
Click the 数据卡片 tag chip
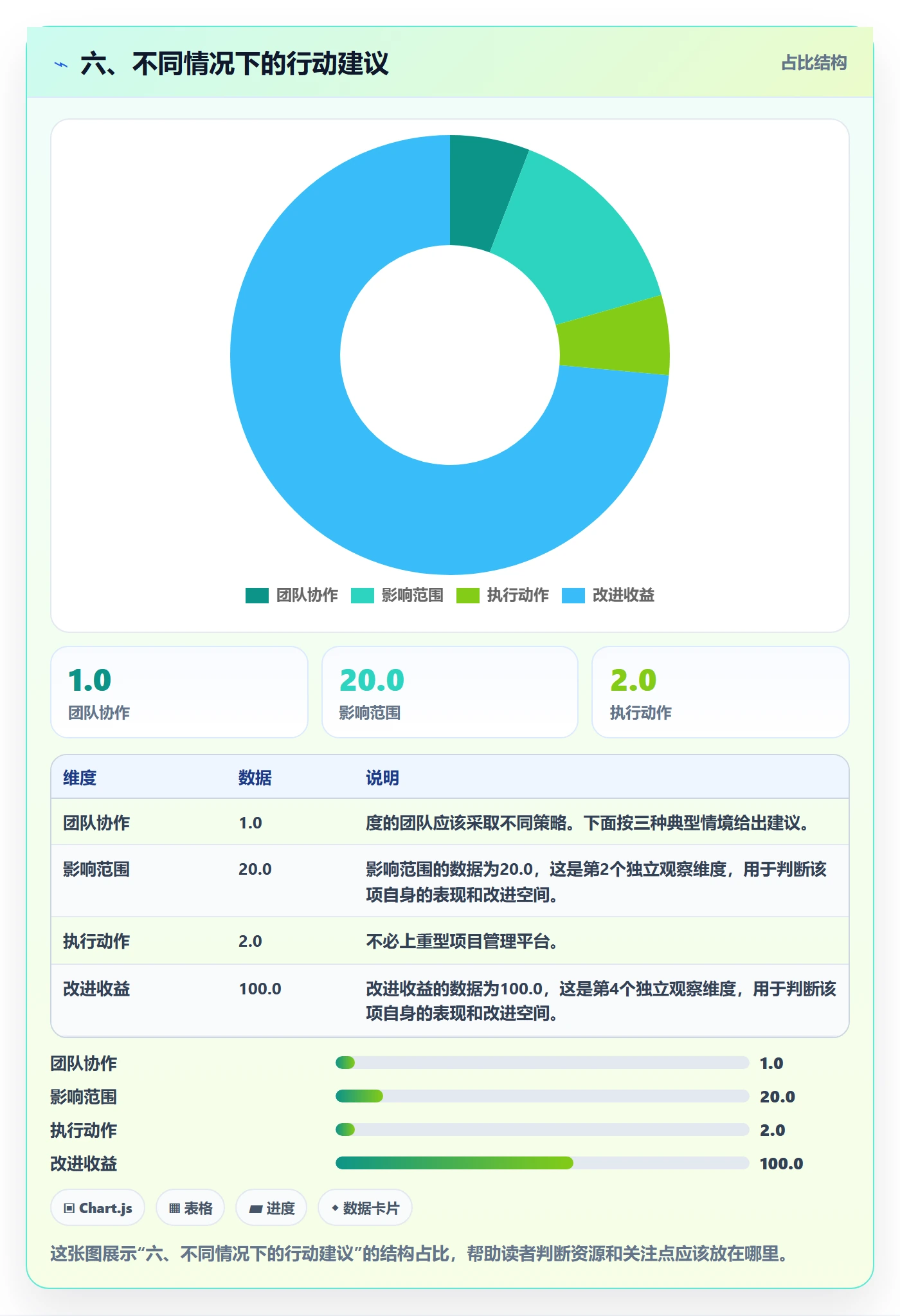(365, 1208)
